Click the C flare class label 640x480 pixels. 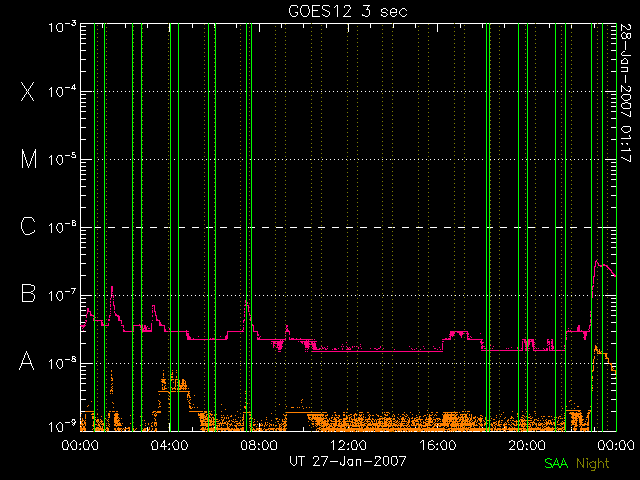click(28, 226)
